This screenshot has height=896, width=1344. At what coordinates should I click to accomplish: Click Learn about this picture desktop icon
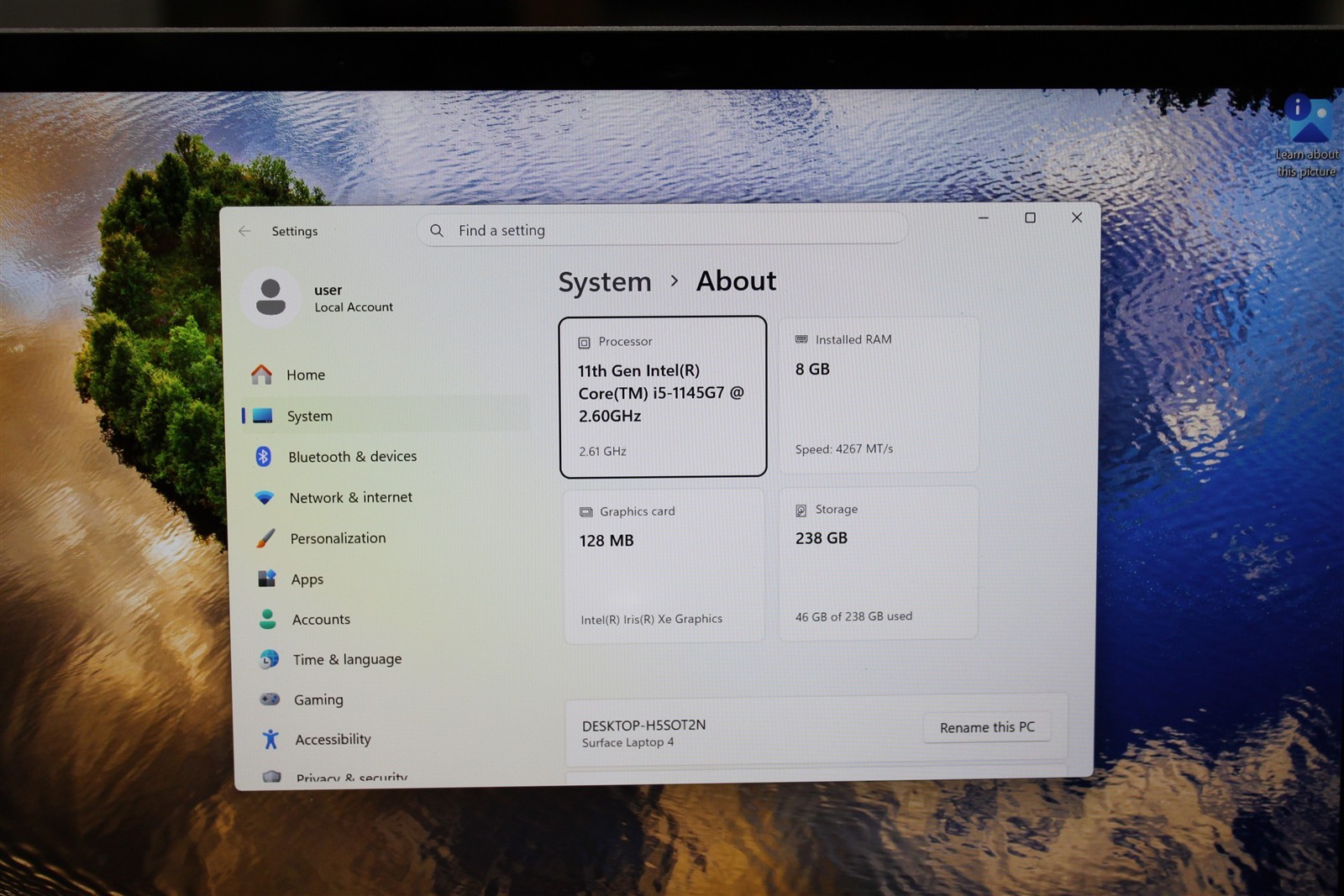pos(1307,135)
